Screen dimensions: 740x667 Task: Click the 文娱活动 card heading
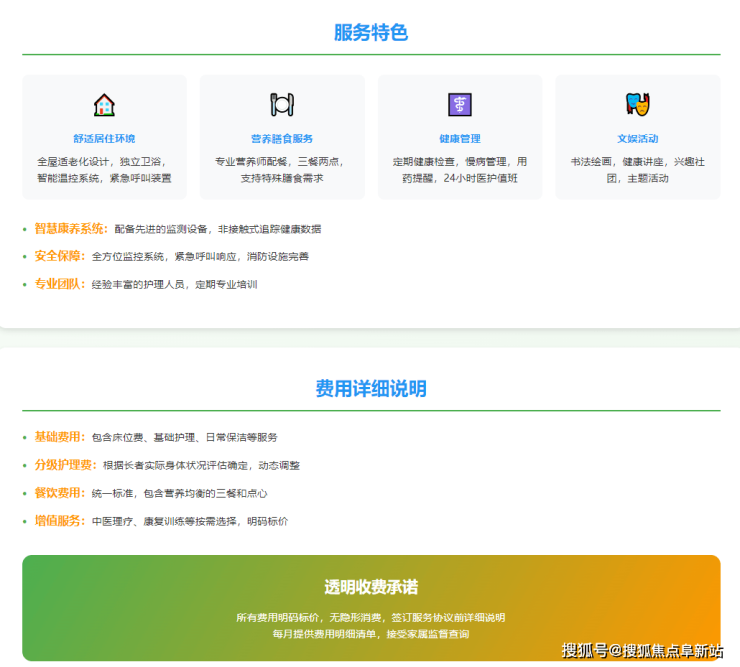637,139
